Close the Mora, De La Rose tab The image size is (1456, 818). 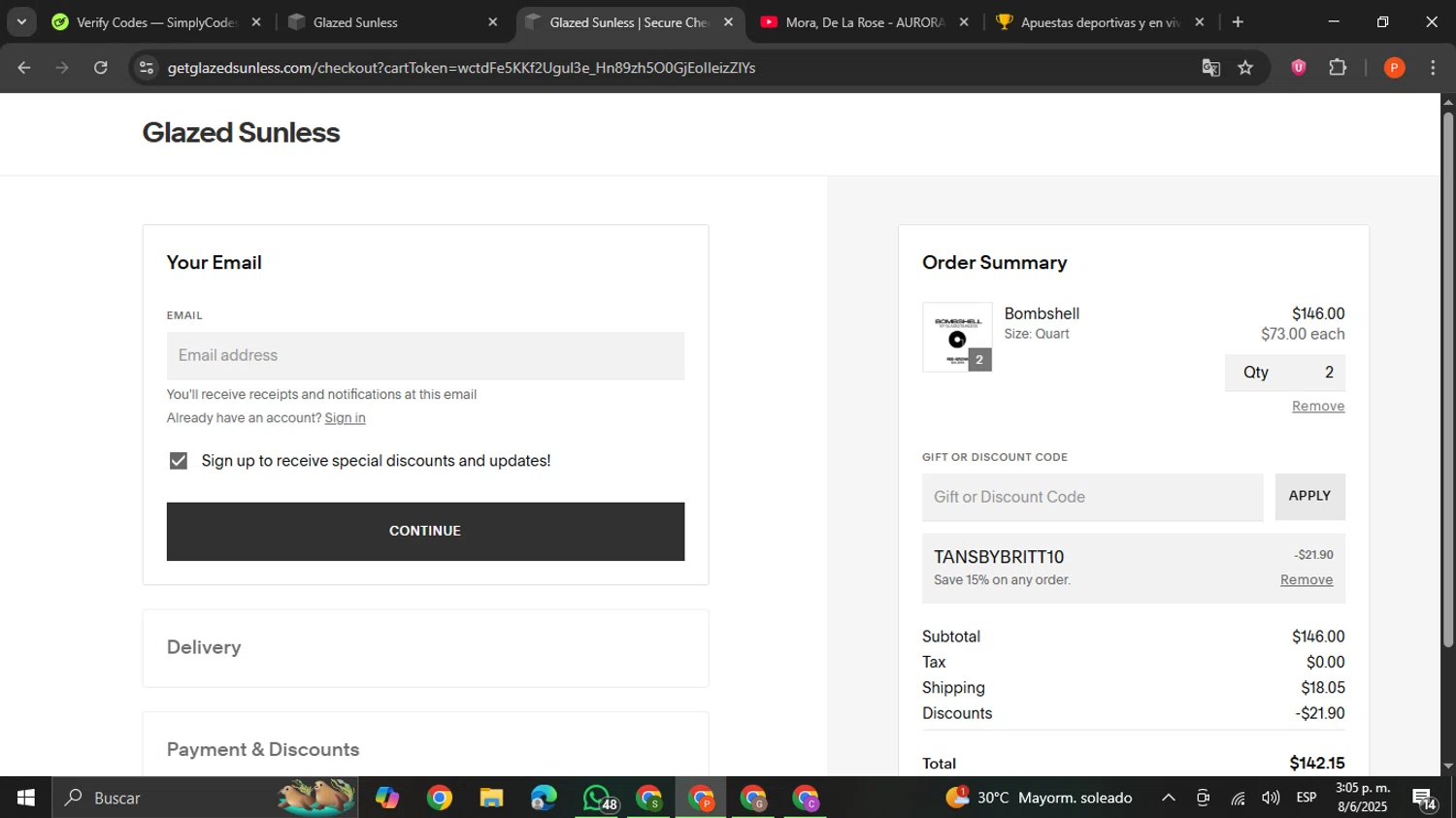coord(964,21)
